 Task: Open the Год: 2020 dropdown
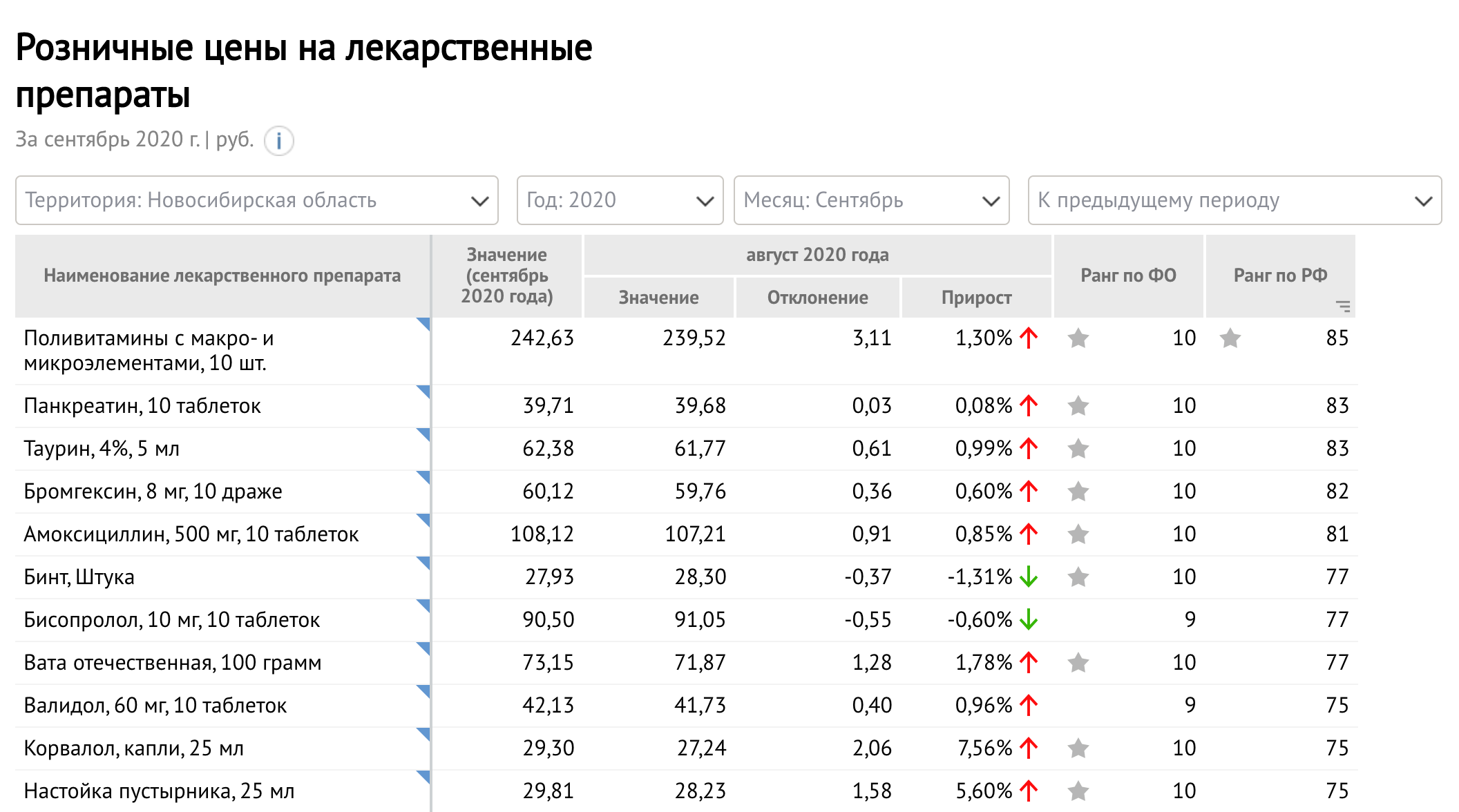(620, 200)
